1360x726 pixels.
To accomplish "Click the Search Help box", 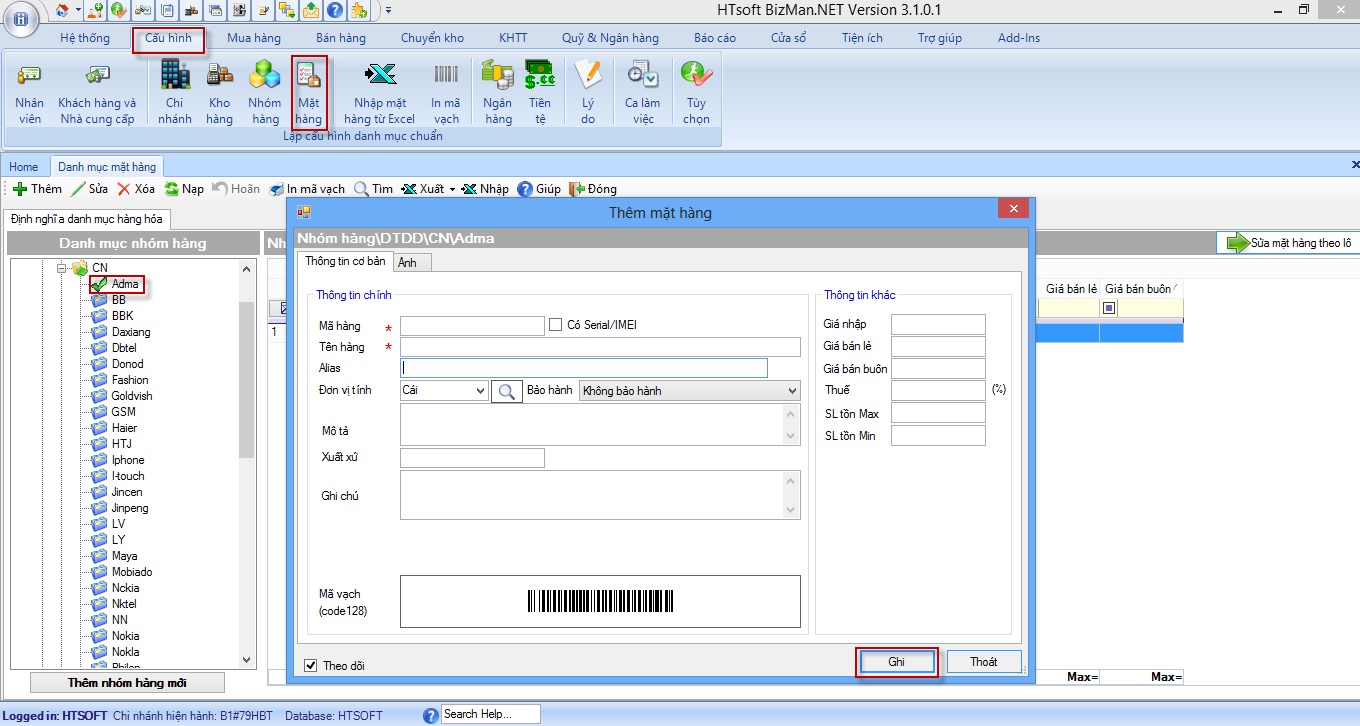I will (x=490, y=714).
